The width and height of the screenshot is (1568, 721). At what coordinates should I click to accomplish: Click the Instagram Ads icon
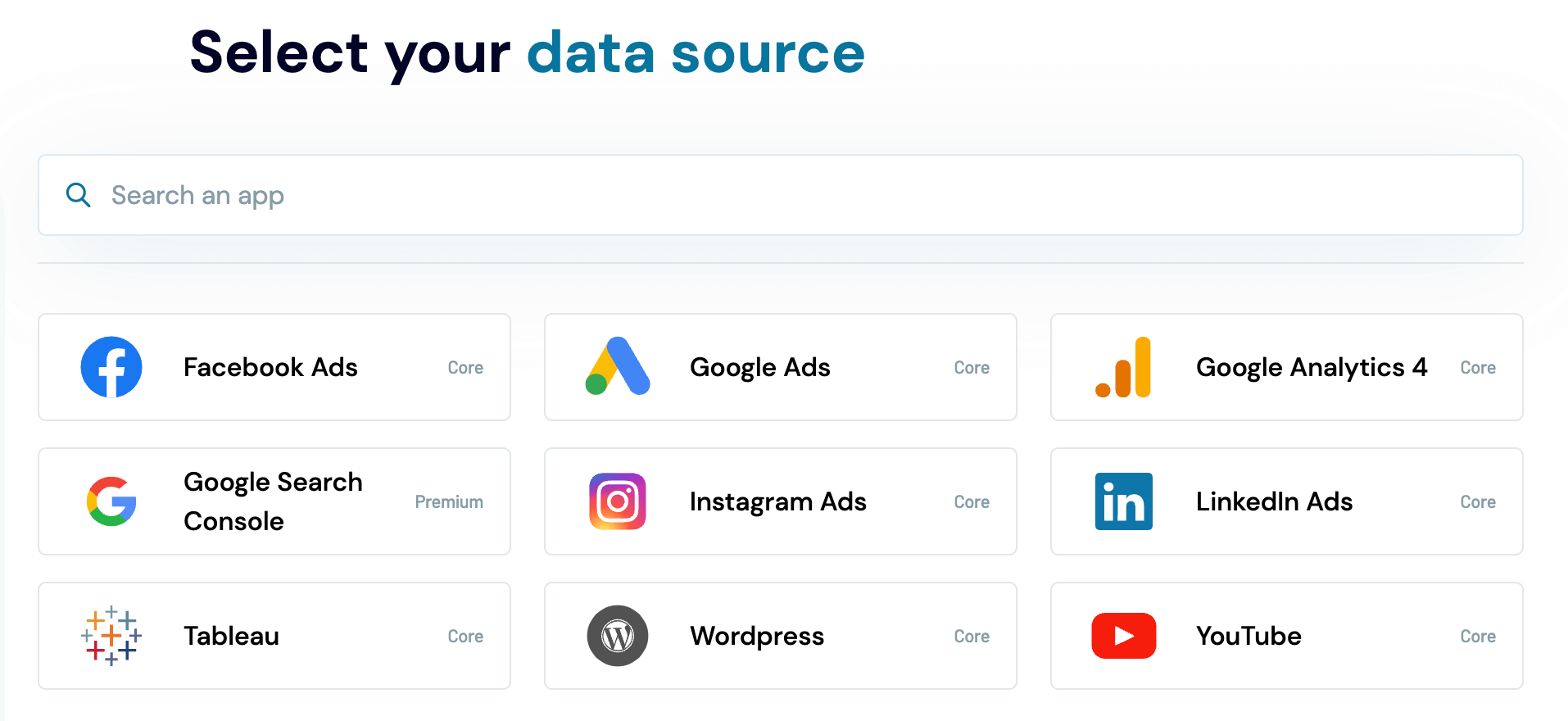pos(617,501)
